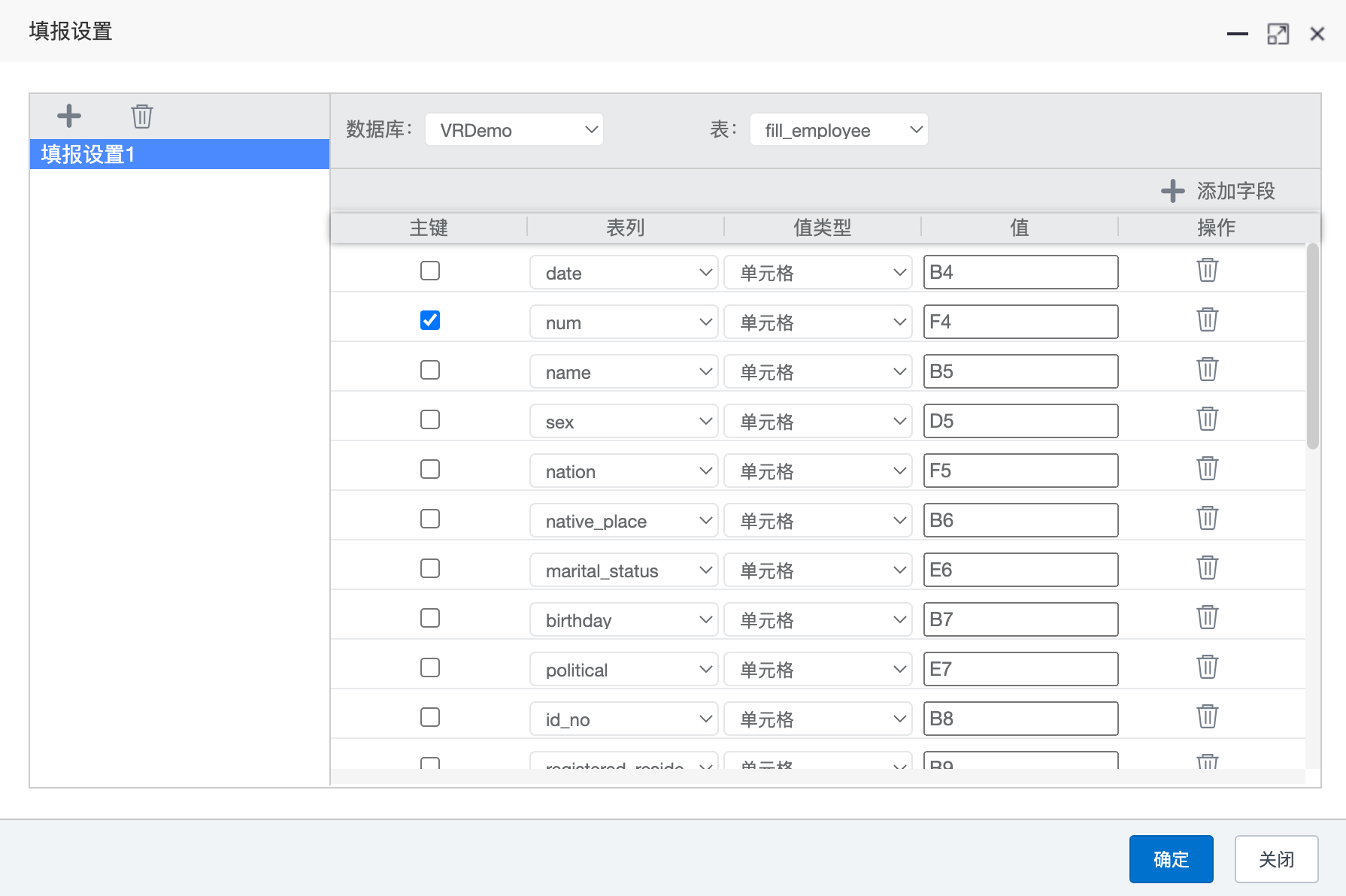
Task: Confirm with the 确定 button
Action: (x=1171, y=859)
